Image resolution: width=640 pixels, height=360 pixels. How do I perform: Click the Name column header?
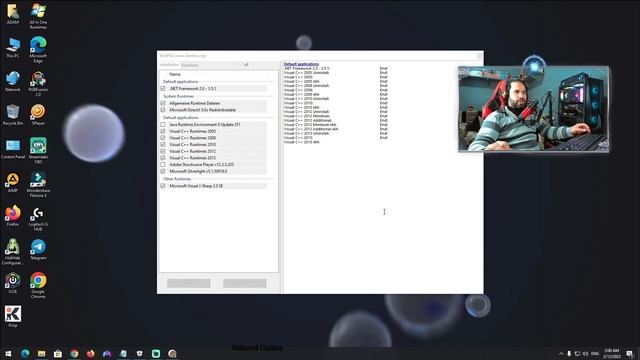175,74
